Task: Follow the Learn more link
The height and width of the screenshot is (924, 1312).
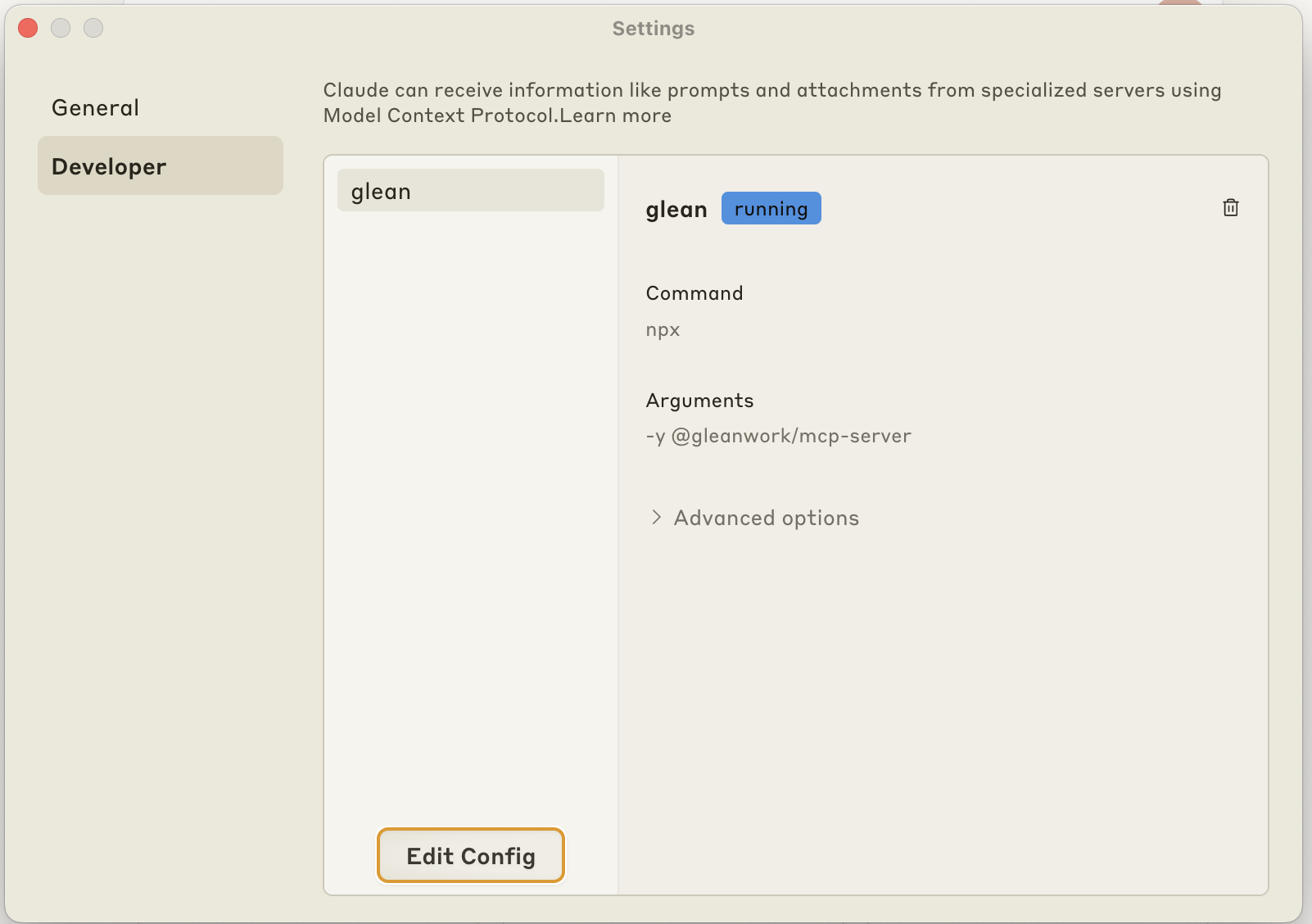Action: point(616,115)
